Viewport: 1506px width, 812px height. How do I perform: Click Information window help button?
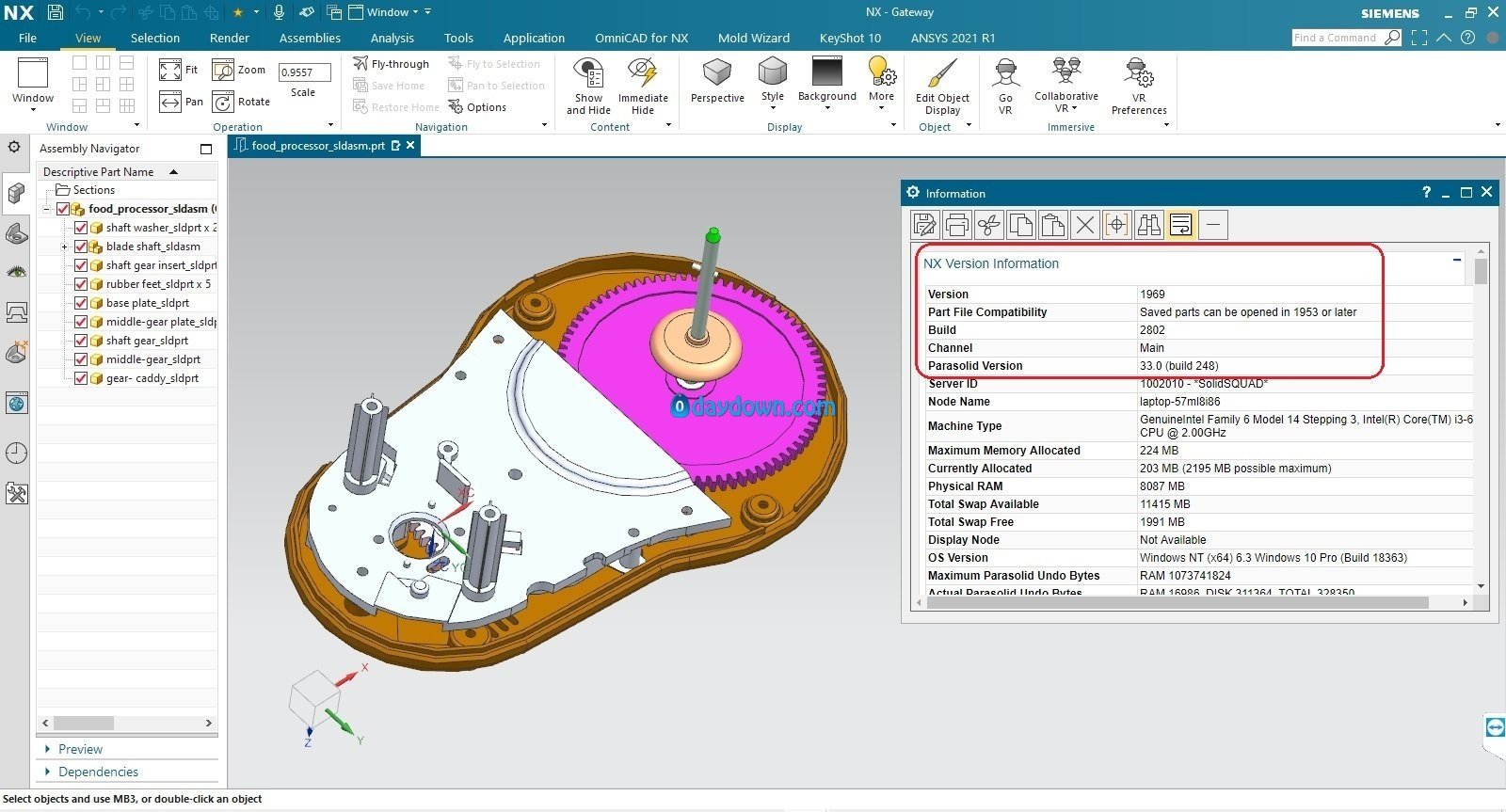tap(1426, 192)
